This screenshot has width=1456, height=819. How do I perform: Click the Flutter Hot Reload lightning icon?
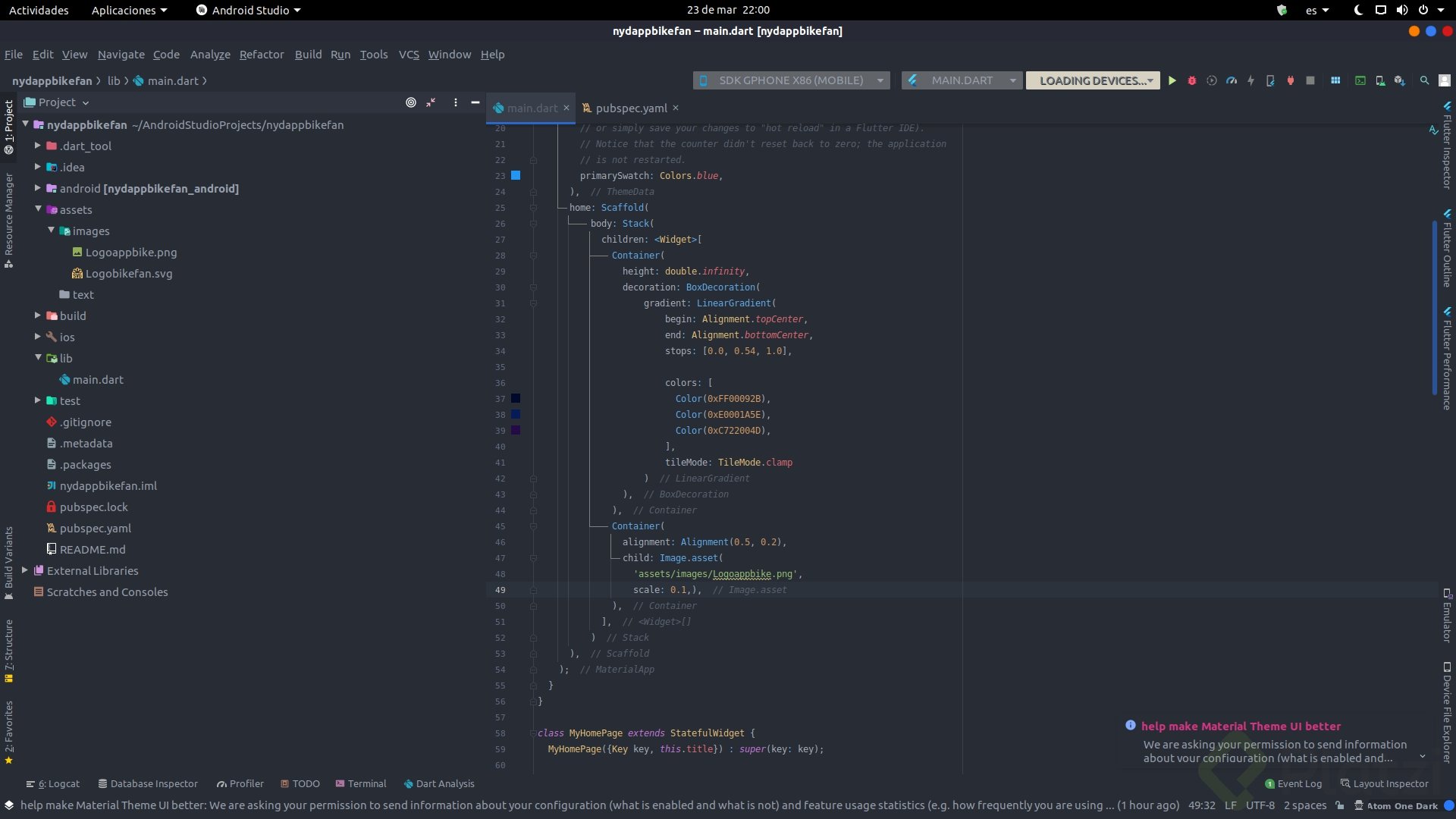tap(1250, 80)
